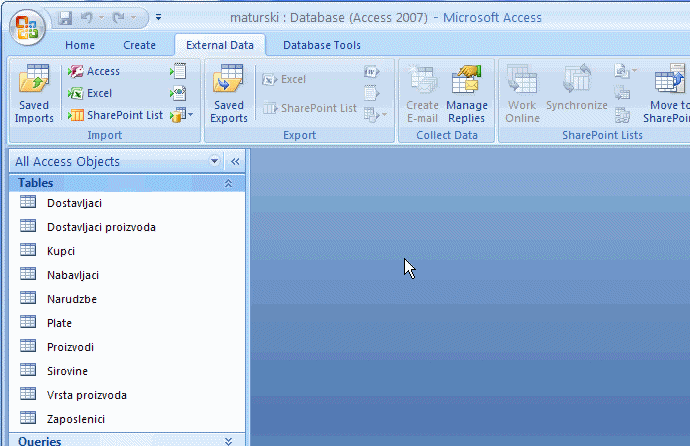Select the Dostavljaci table
The width and height of the screenshot is (690, 446).
127,203
